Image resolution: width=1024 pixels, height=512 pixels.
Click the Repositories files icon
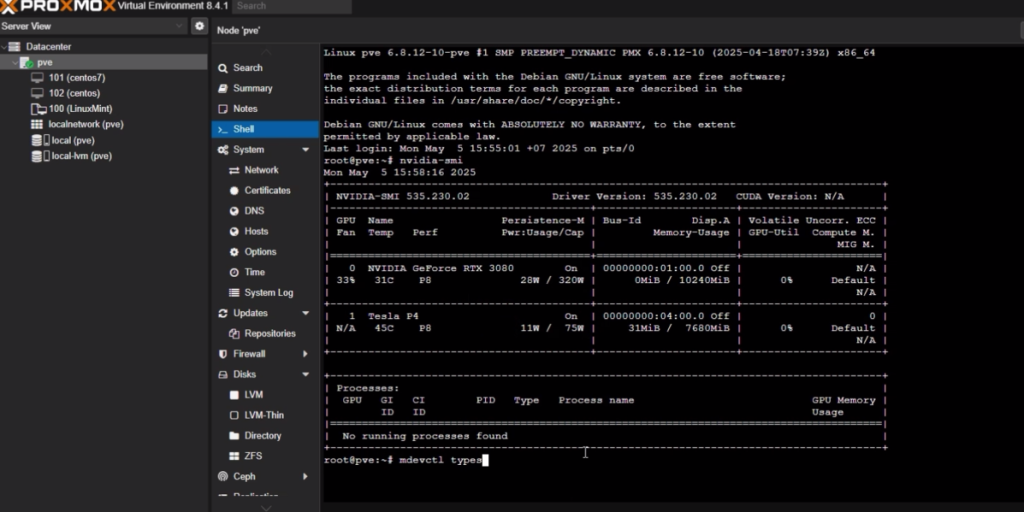[x=234, y=333]
